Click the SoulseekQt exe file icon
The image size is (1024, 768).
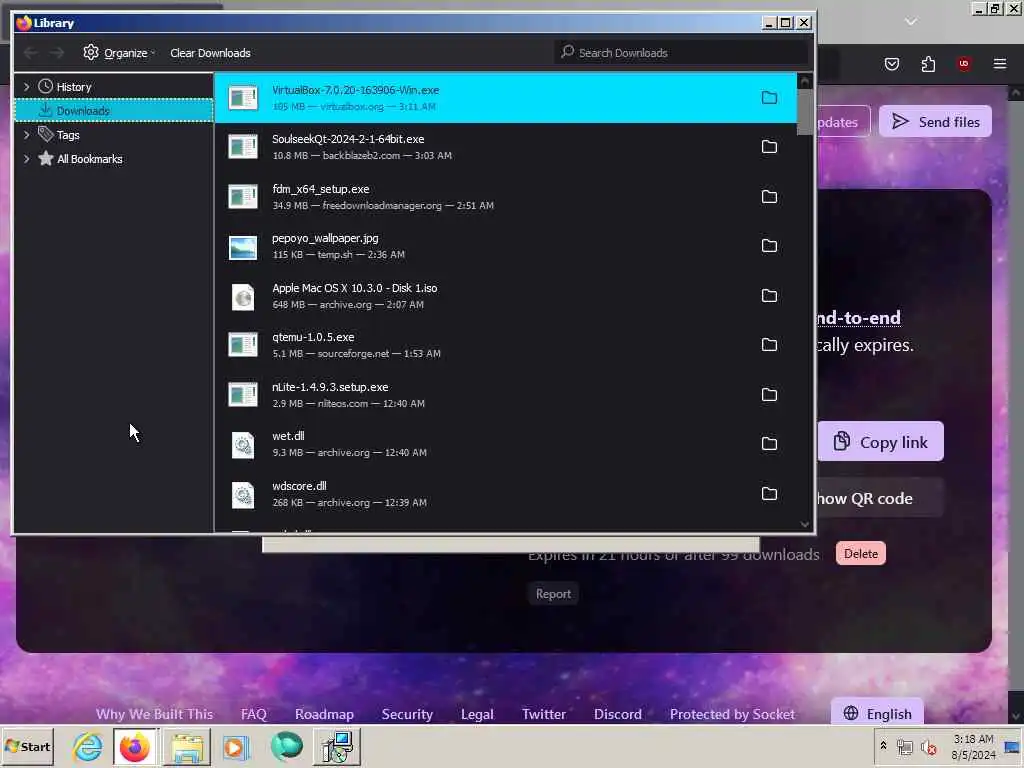243,147
